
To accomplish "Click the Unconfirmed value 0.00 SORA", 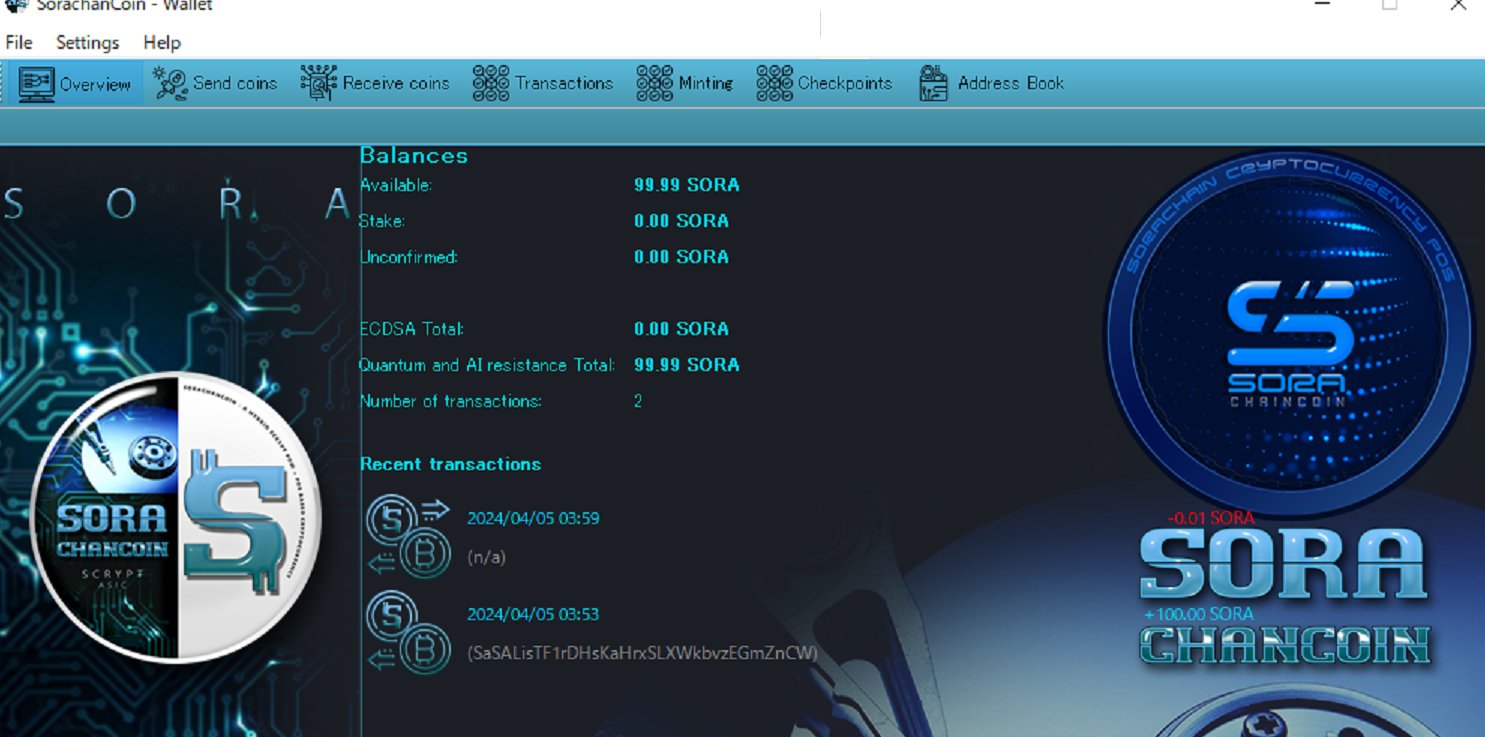I will click(x=681, y=257).
